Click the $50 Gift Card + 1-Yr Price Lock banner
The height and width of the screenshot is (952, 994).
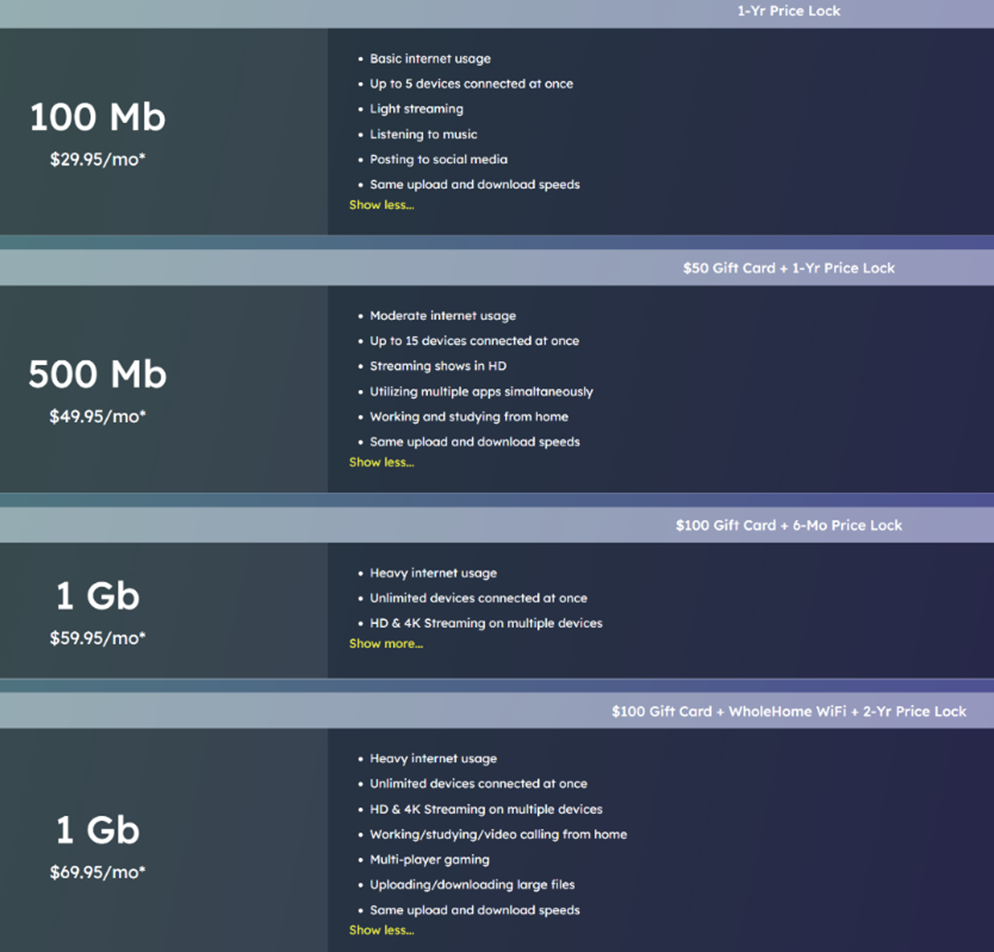click(x=788, y=268)
